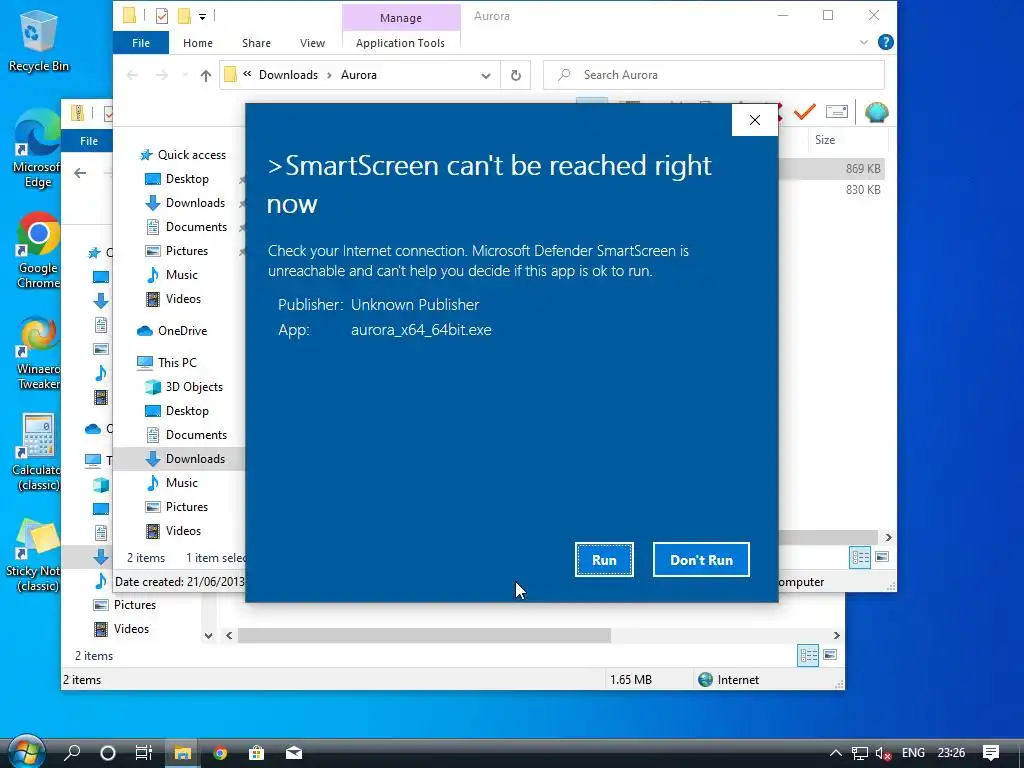Select Videos under This PC

173,531
